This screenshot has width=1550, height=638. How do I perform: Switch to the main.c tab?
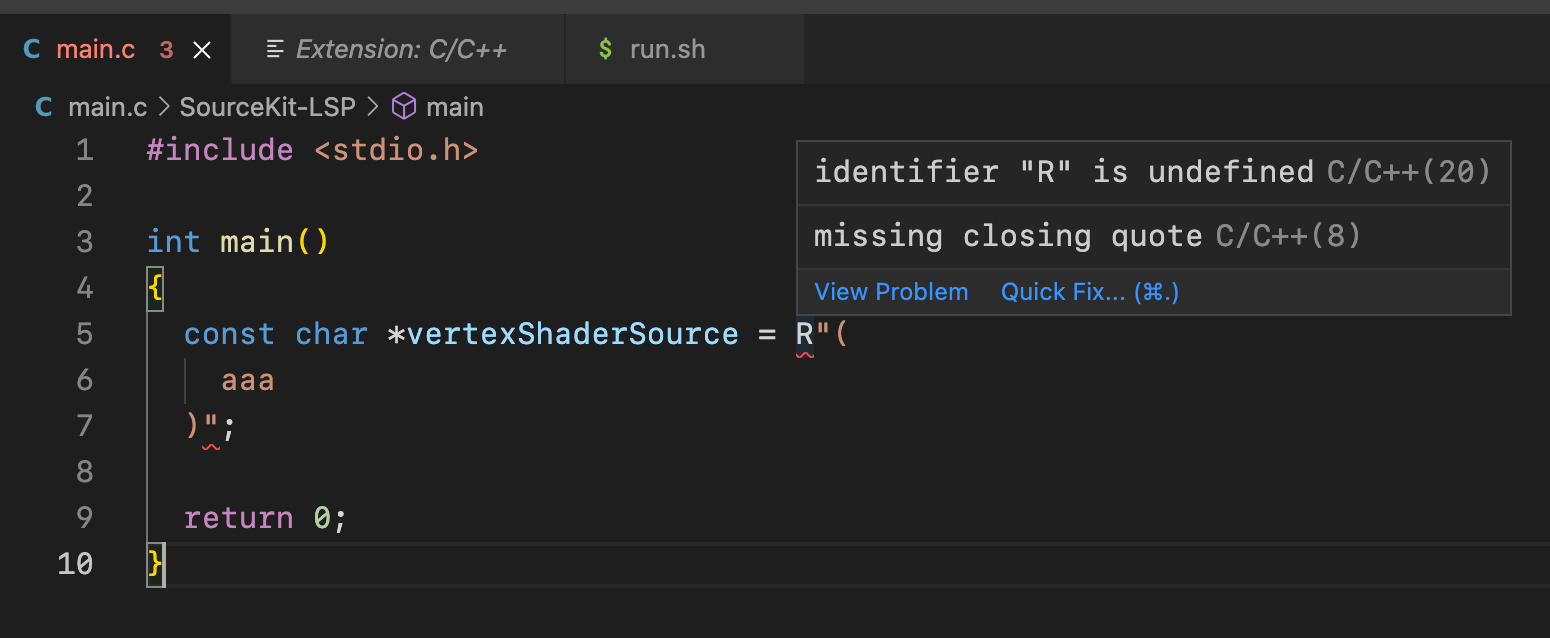[x=115, y=50]
